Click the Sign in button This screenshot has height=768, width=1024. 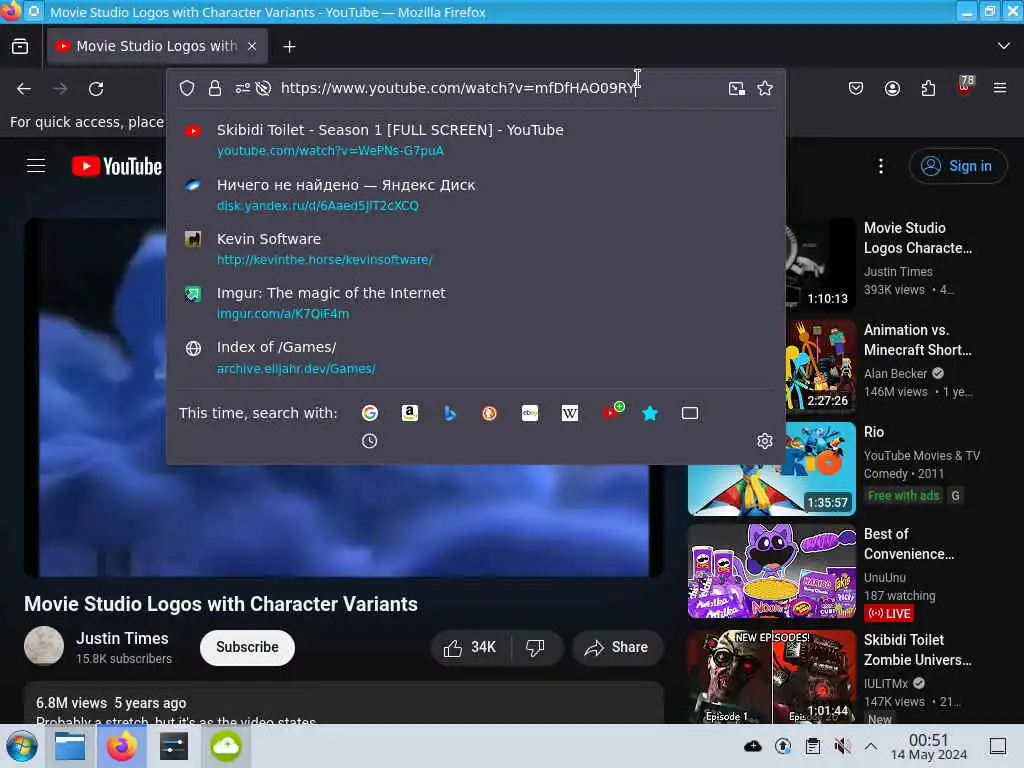point(957,166)
